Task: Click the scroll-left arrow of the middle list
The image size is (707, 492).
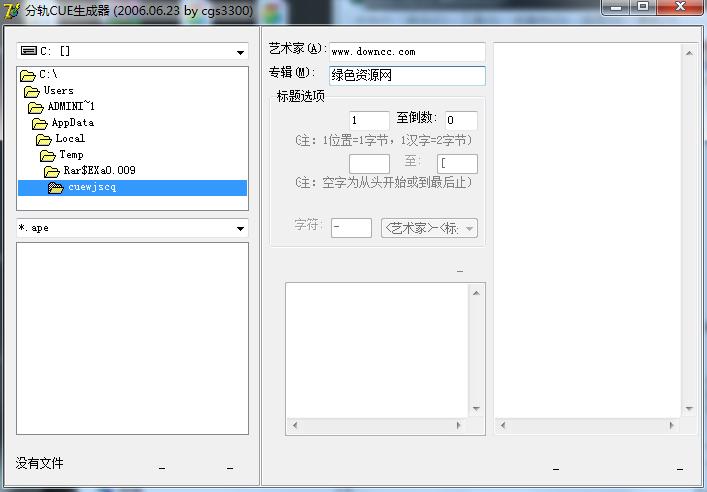Action: 295,425
